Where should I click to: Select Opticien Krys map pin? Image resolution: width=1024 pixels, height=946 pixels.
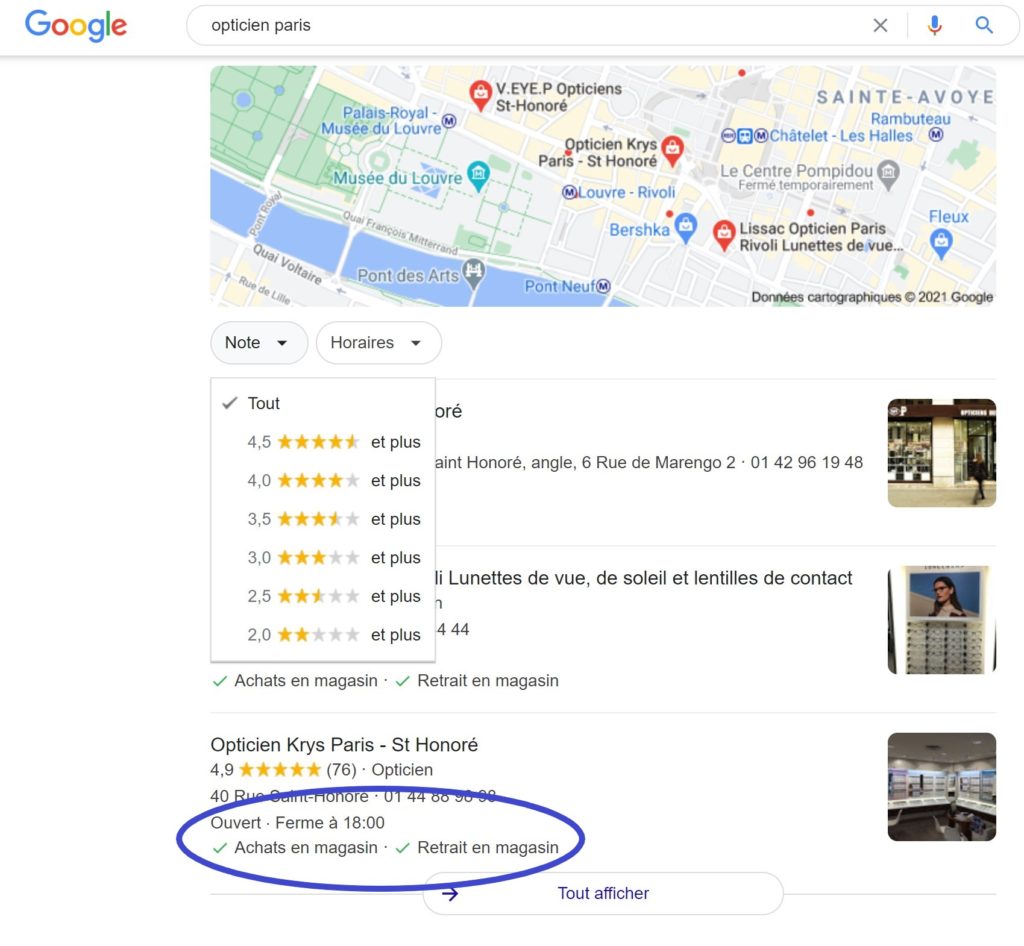673,151
